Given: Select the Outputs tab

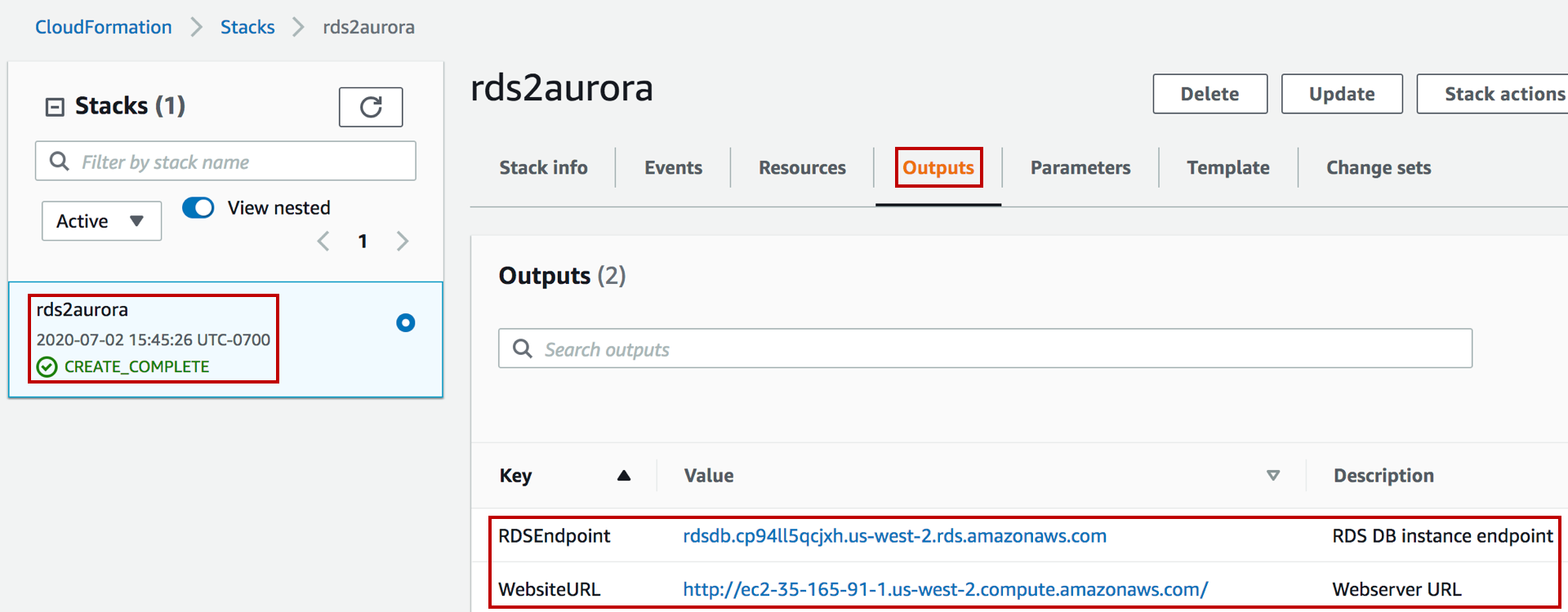Looking at the screenshot, I should (938, 167).
